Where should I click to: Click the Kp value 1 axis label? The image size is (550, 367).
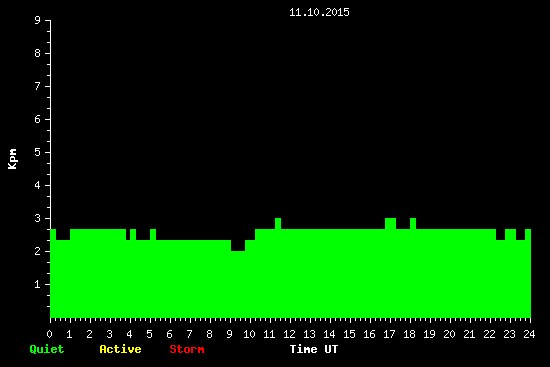[38, 284]
